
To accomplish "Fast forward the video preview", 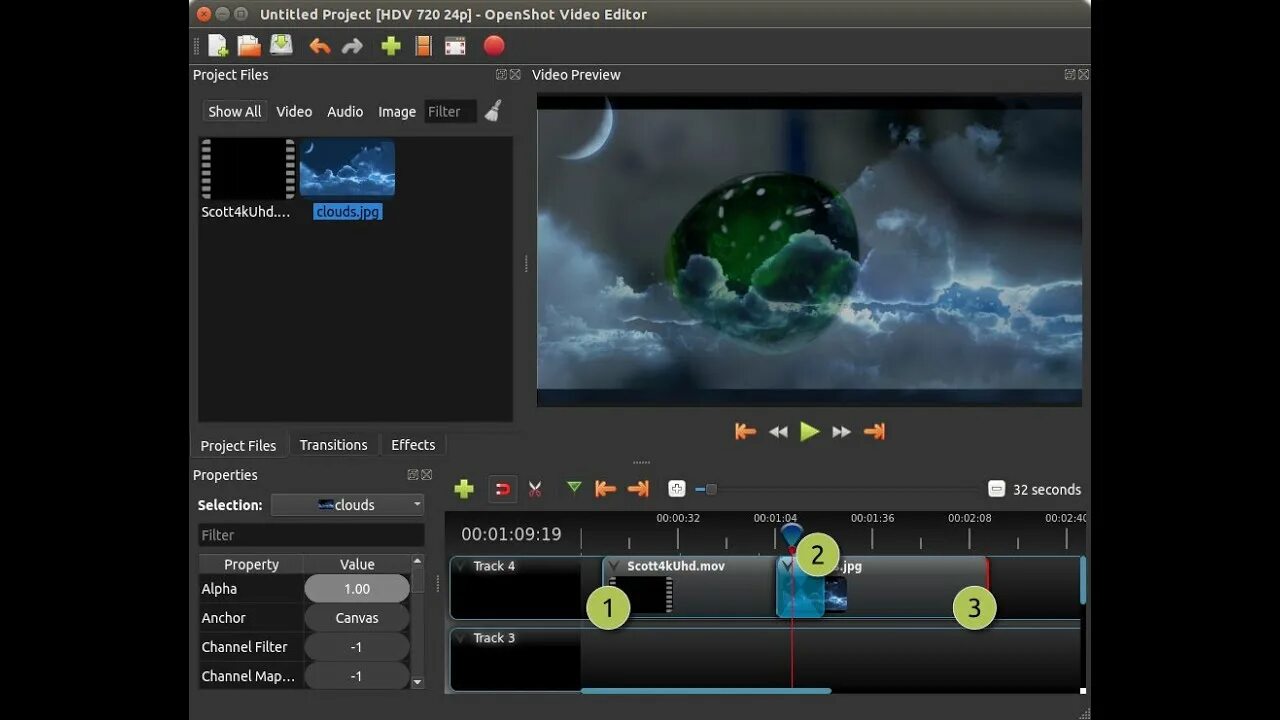I will 842,432.
